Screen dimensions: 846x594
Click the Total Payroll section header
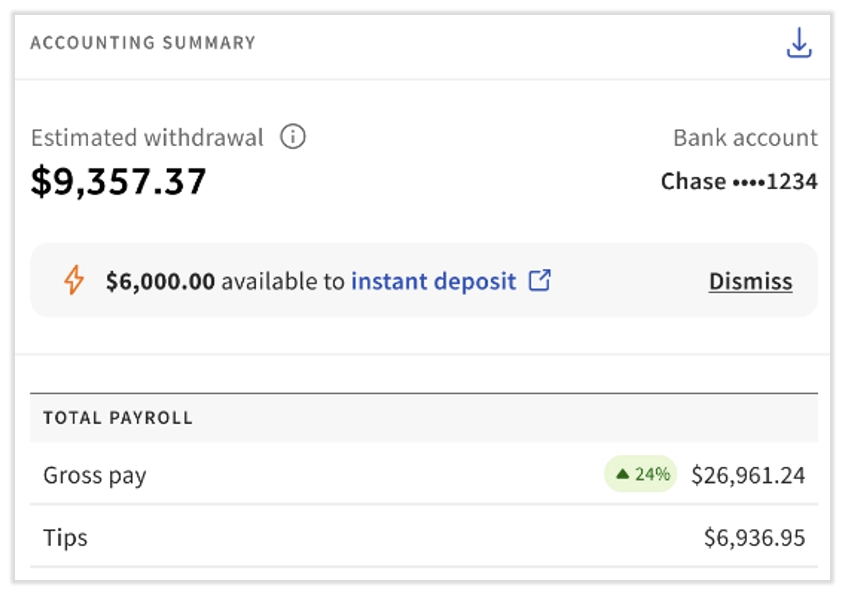118,418
